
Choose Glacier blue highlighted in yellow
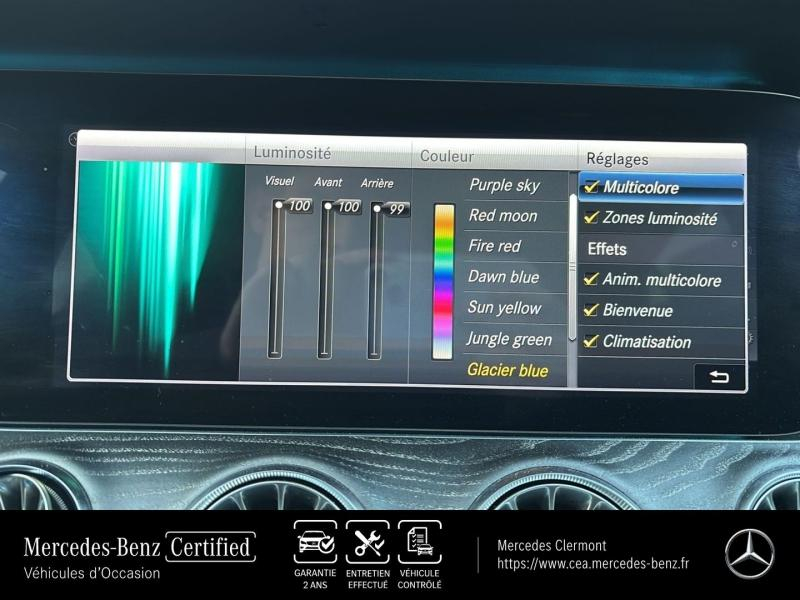(507, 370)
